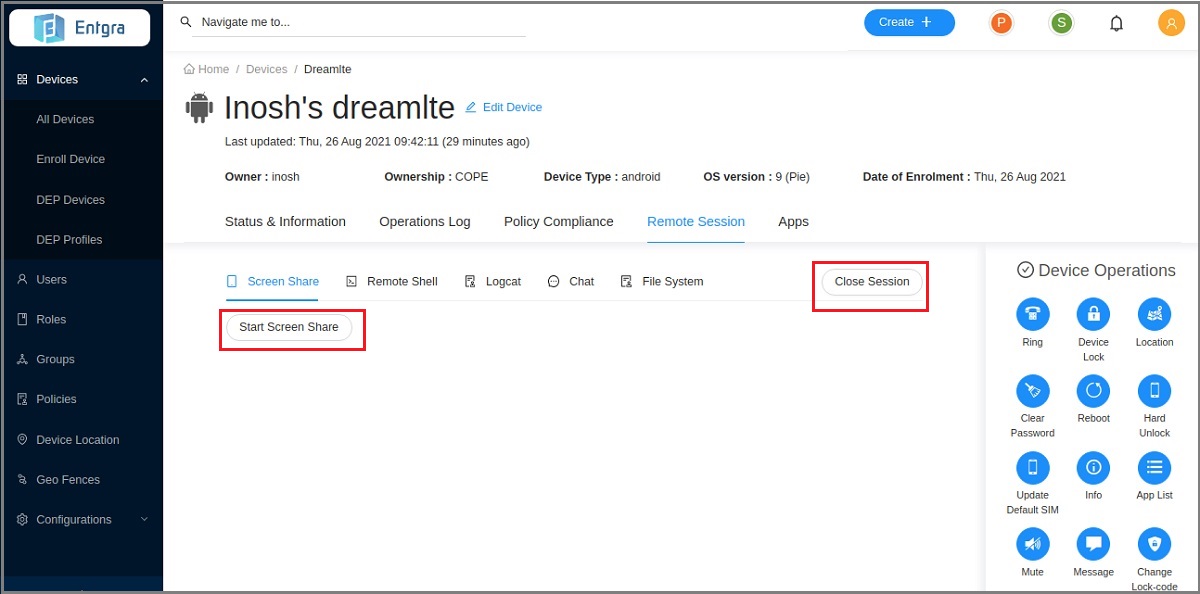Open the Remote Shell tab
This screenshot has width=1200, height=594.
pos(392,282)
